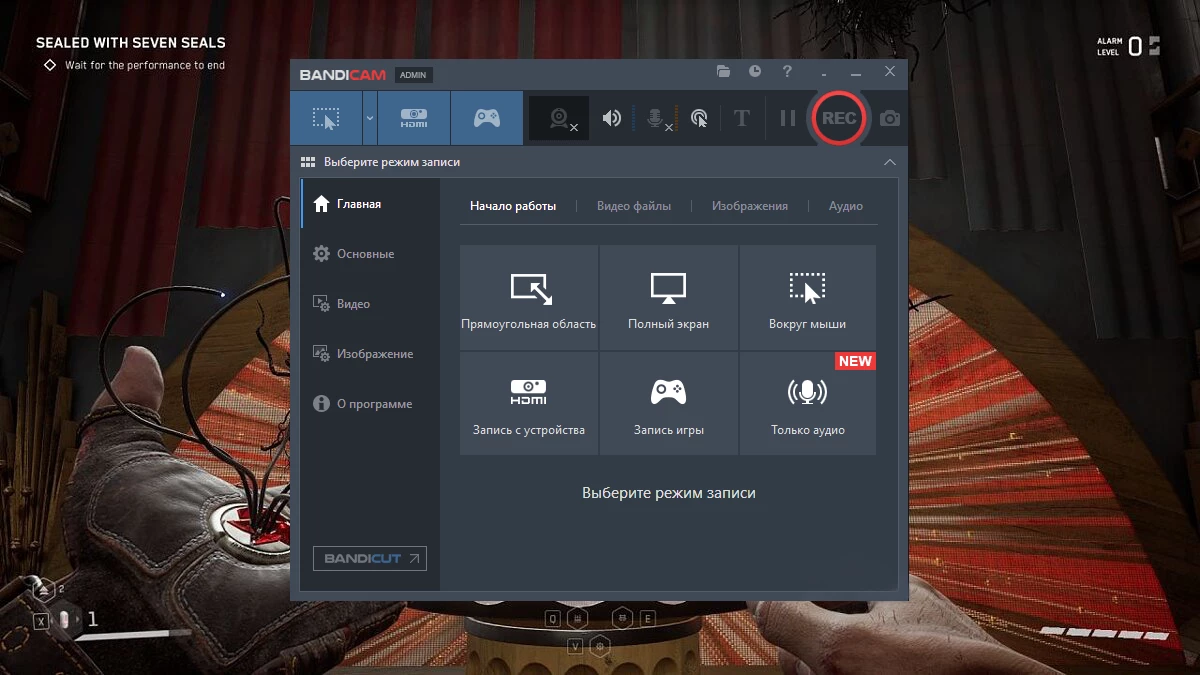This screenshot has width=1200, height=675.
Task: Switch to Начало работы tab
Action: coord(513,206)
